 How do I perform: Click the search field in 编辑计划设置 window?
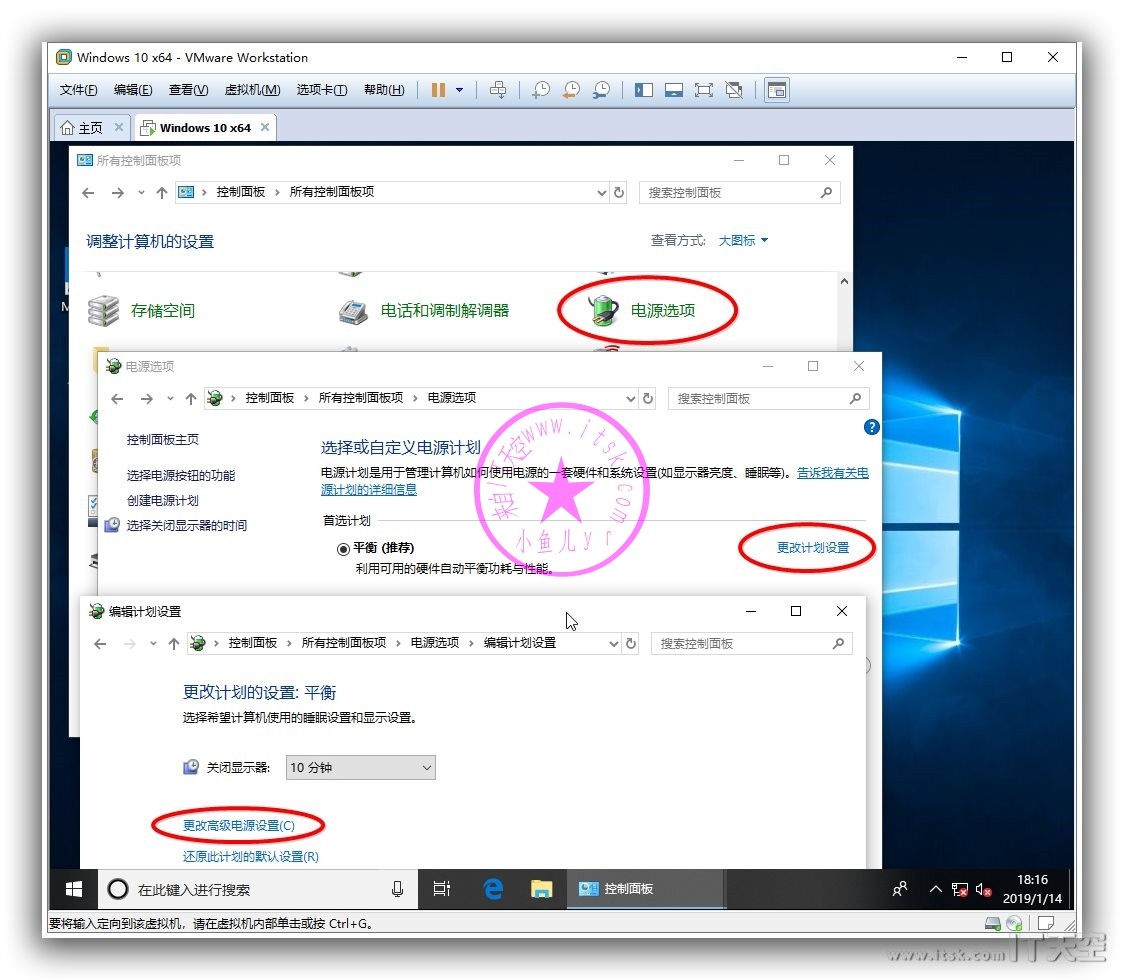(751, 644)
